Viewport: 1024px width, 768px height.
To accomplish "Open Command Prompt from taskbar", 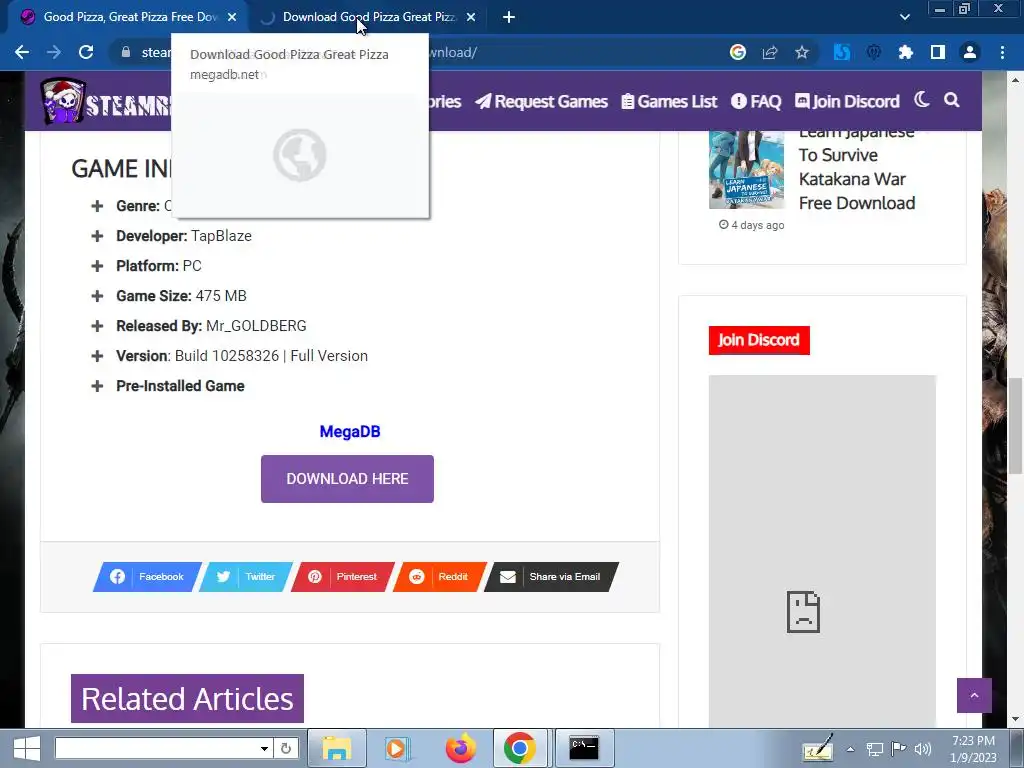I will (x=584, y=748).
